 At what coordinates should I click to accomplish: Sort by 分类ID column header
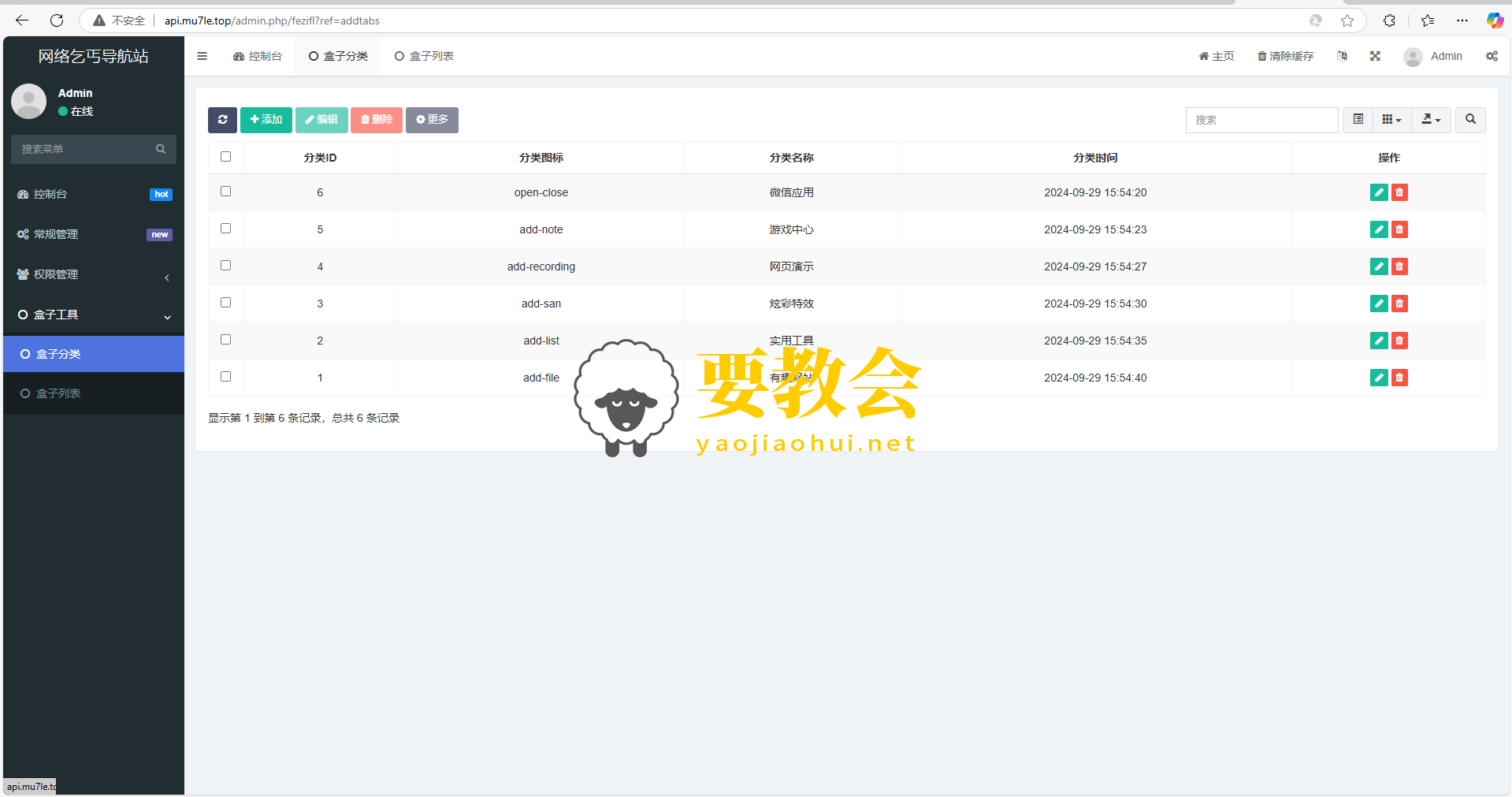click(x=320, y=158)
